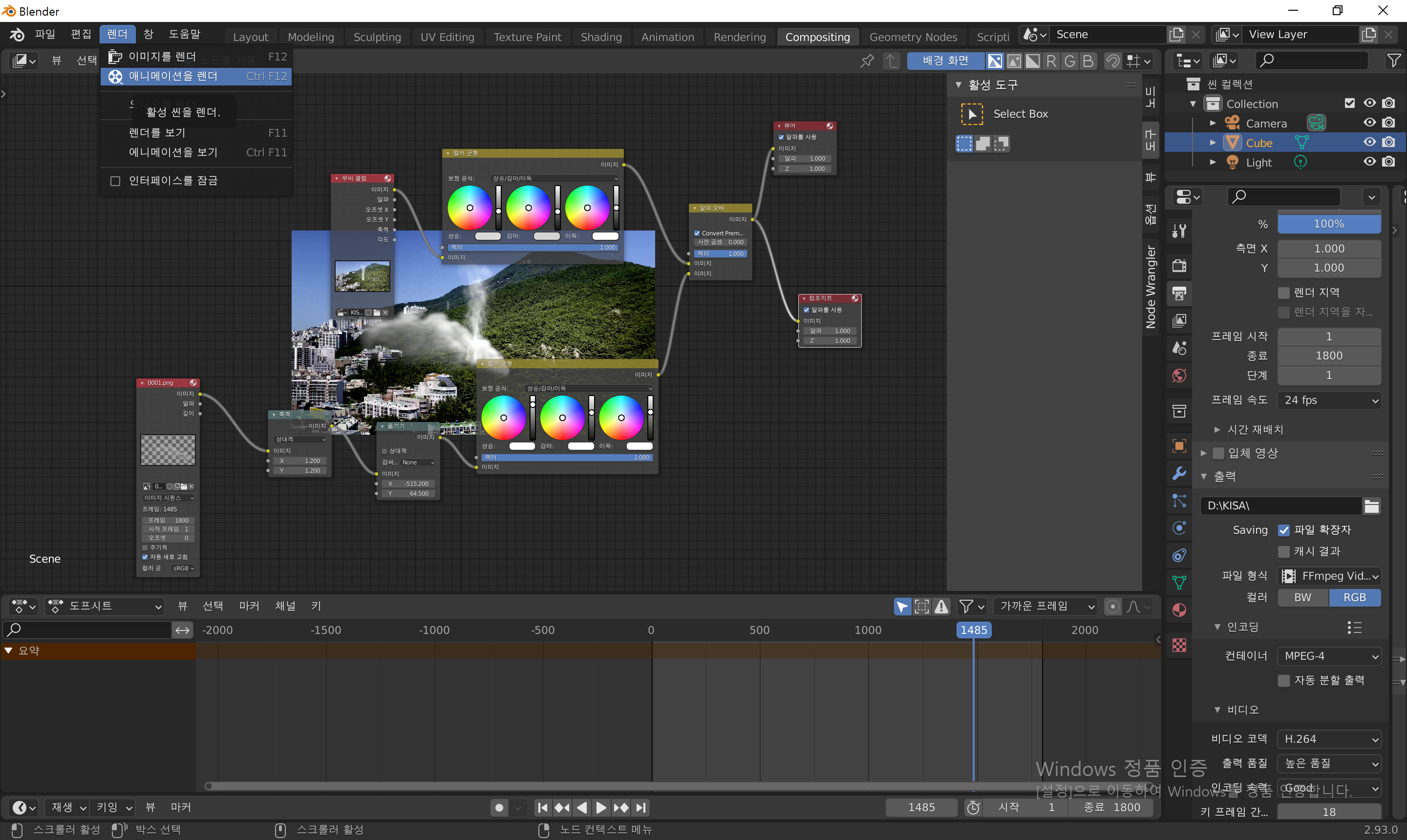Click the Output properties printer icon
The height and width of the screenshot is (840, 1407).
[1179, 293]
